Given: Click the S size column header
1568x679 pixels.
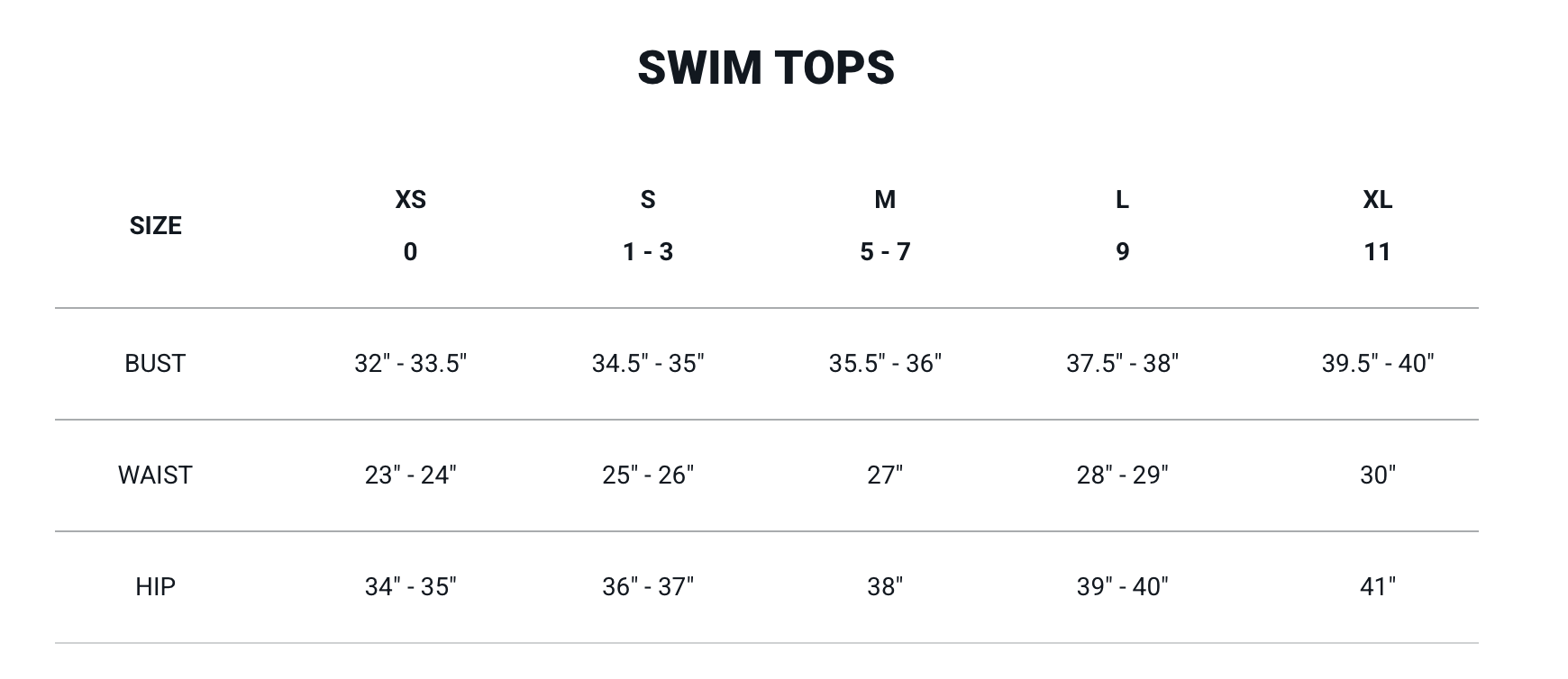Looking at the screenshot, I should click(648, 199).
